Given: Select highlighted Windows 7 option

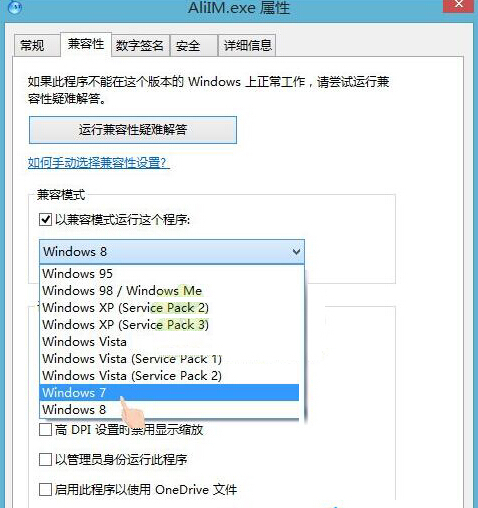Looking at the screenshot, I should coord(169,393).
